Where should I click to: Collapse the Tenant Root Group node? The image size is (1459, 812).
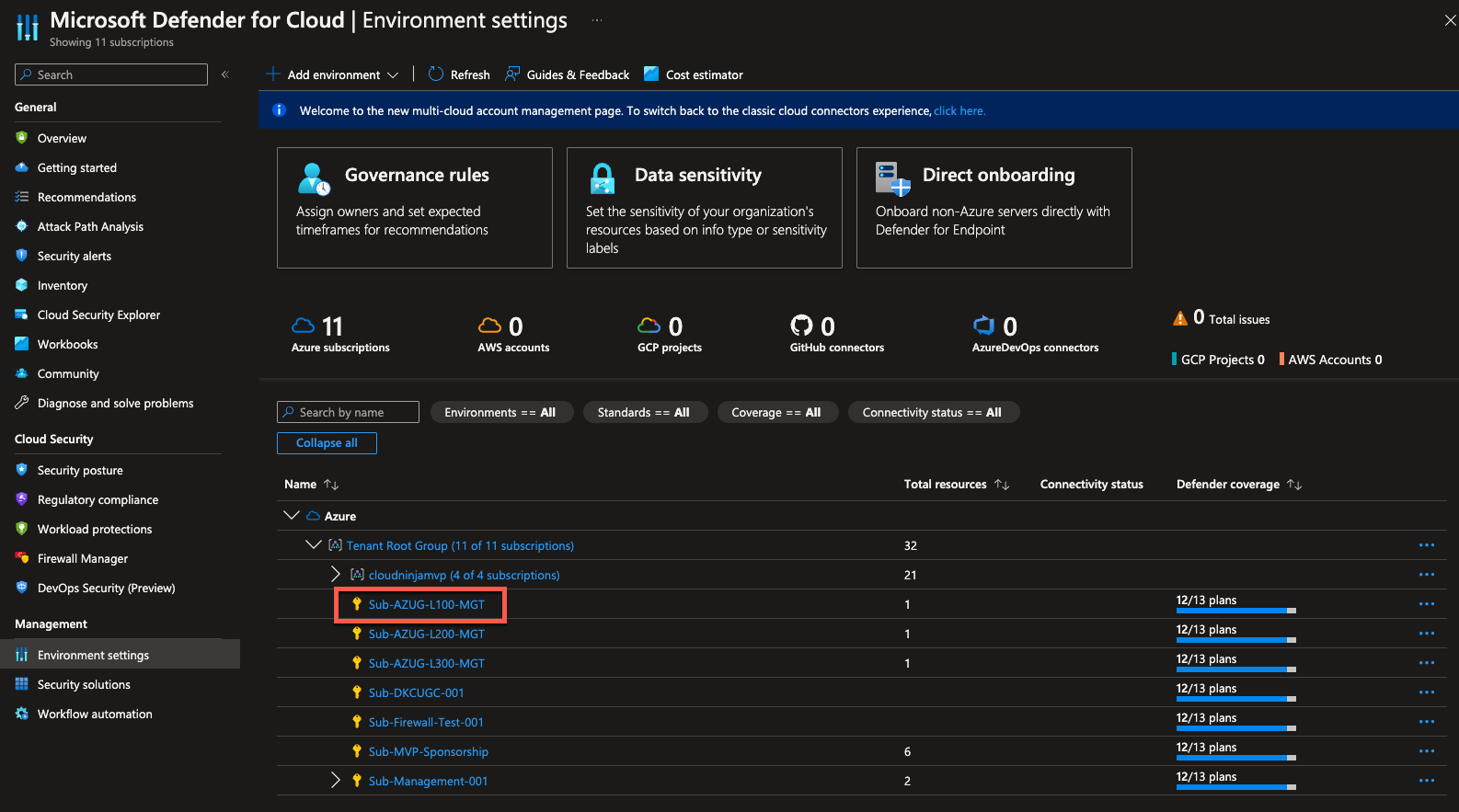314,545
